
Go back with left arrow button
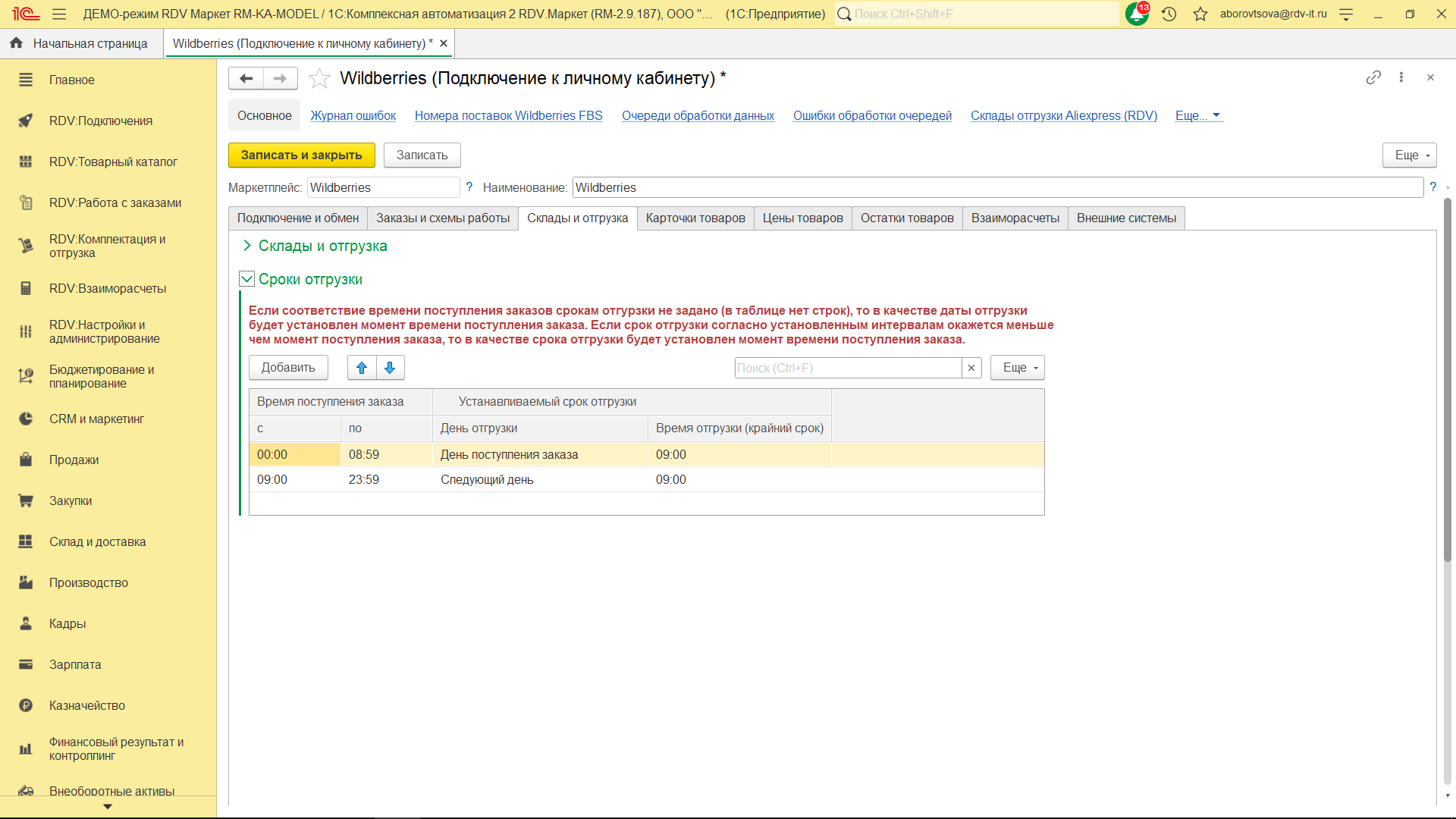click(246, 78)
